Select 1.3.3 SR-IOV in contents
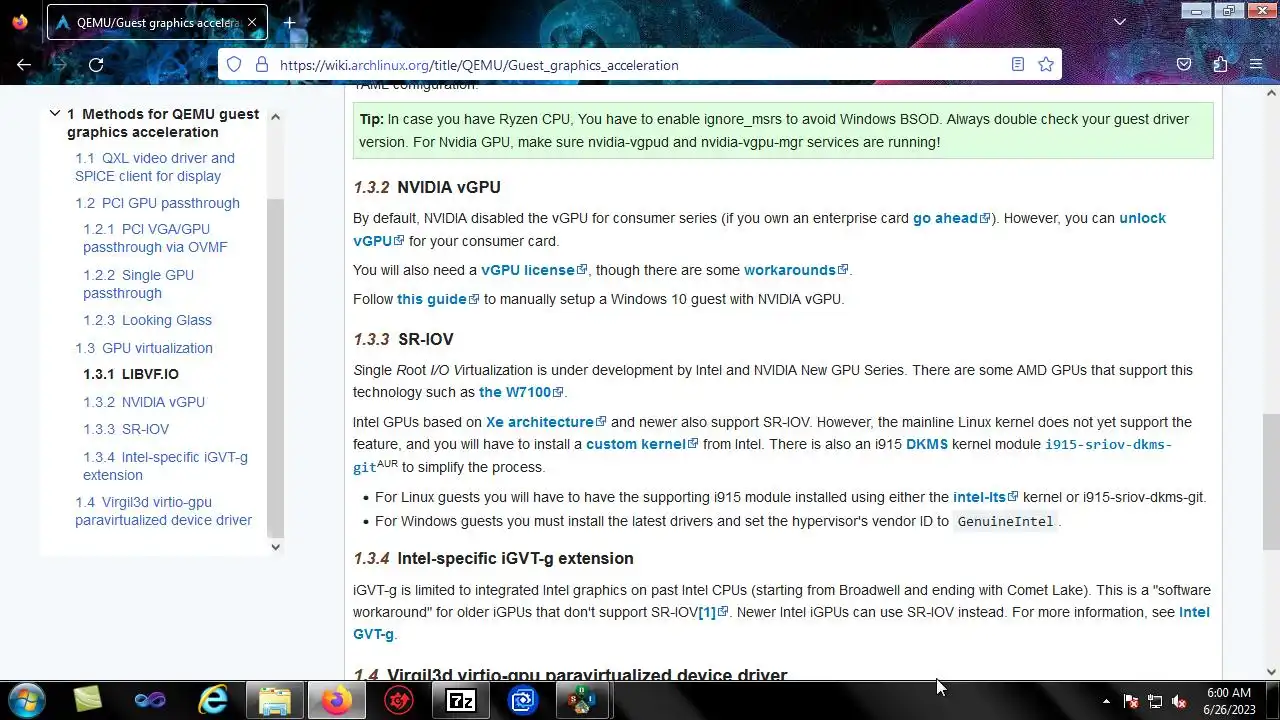The image size is (1280, 720). click(x=126, y=429)
